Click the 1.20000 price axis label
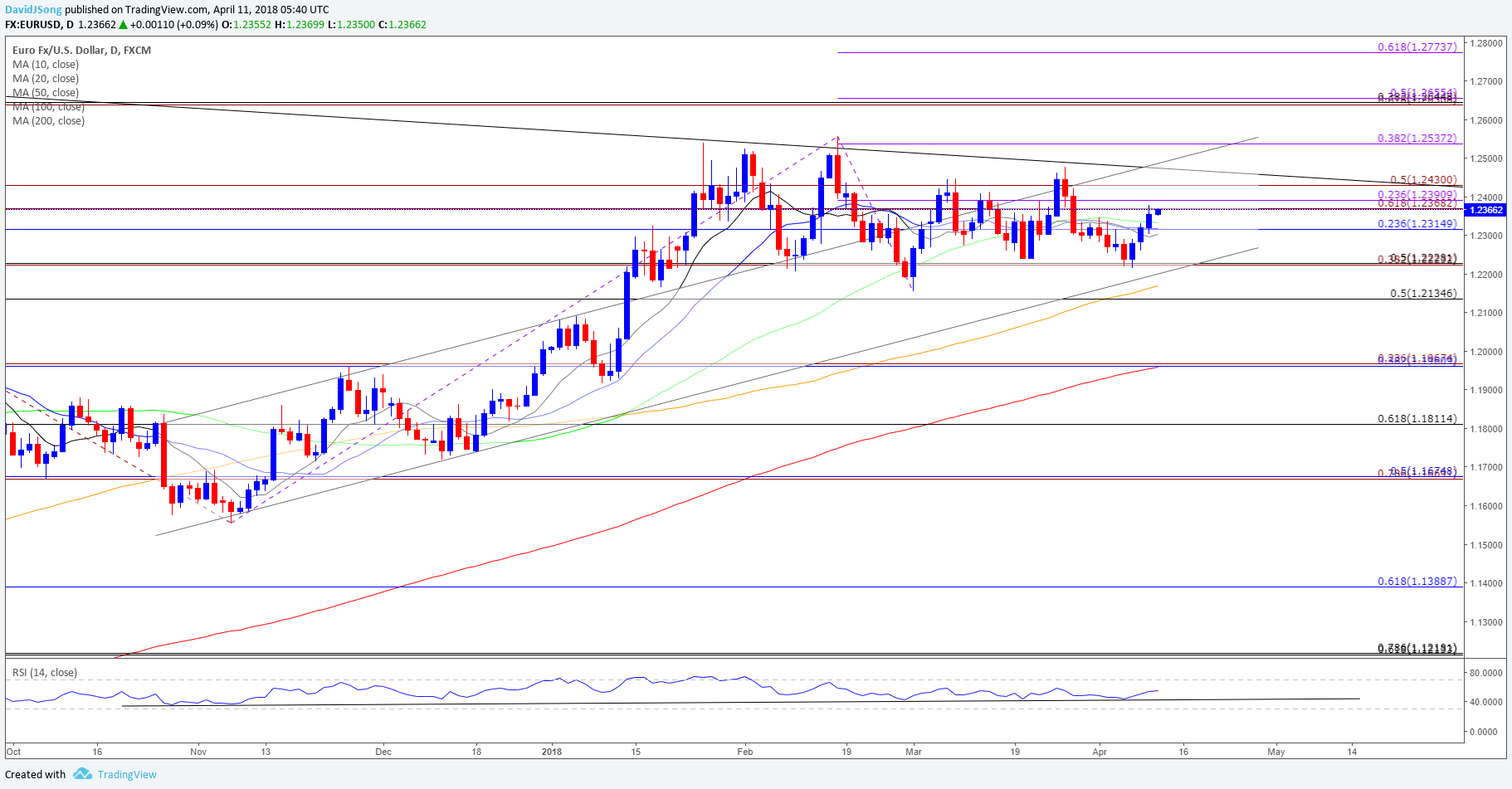Screen dimensions: 1512x789 (1485, 352)
